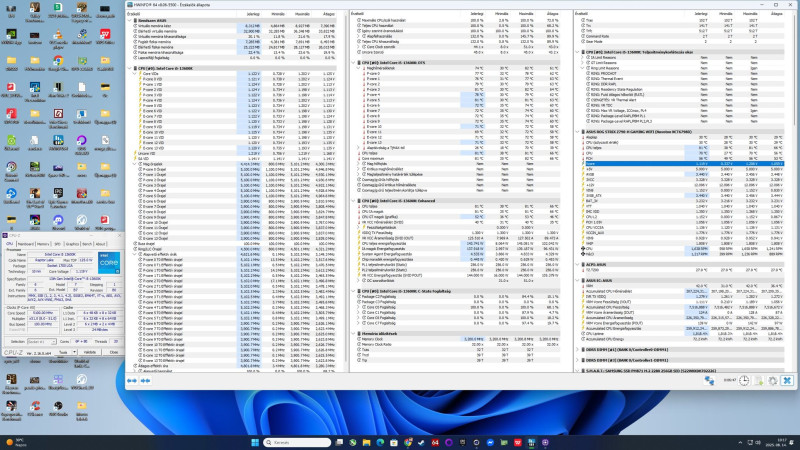Expand the GT Limit Reasons node
Image resolution: width=800 pixels, height=450 pixels.
[x=582, y=63]
